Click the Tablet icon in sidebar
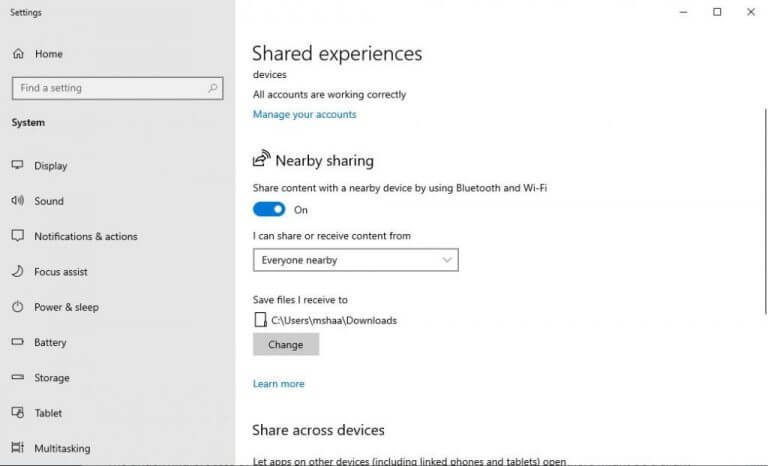 [17, 413]
